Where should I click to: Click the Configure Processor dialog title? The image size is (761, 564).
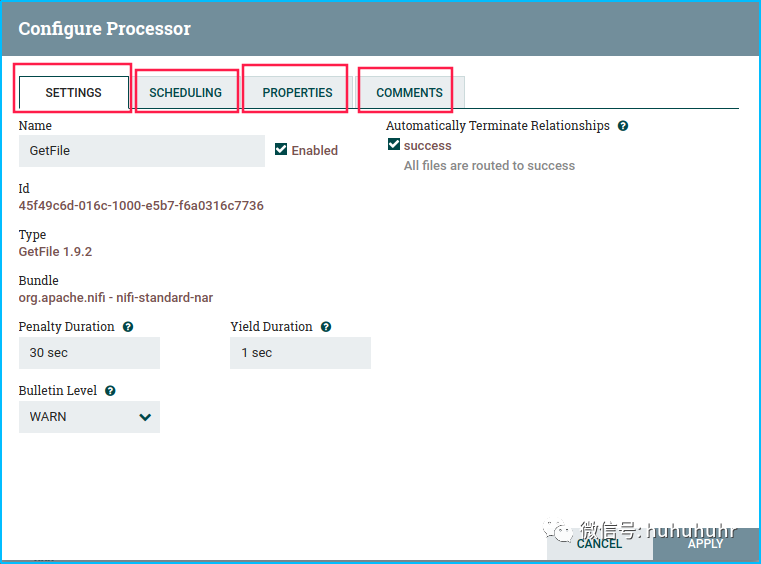[104, 29]
